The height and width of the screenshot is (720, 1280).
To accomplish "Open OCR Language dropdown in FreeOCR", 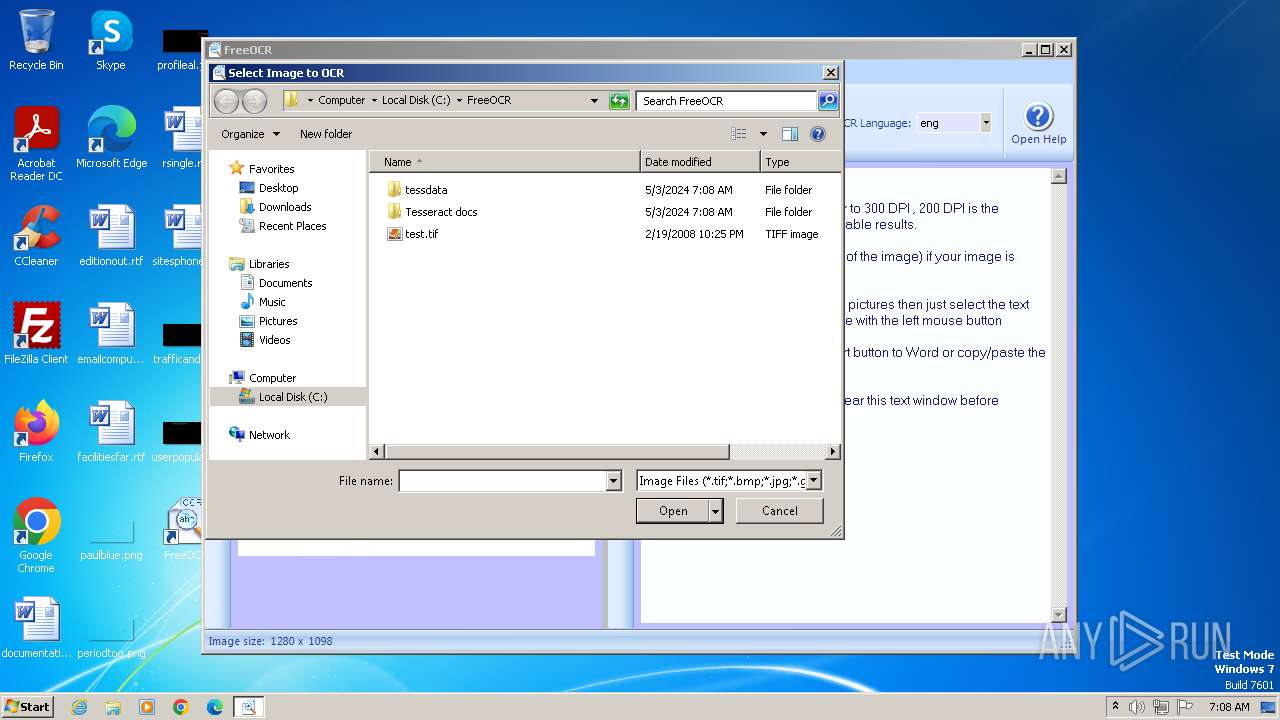I will [985, 123].
